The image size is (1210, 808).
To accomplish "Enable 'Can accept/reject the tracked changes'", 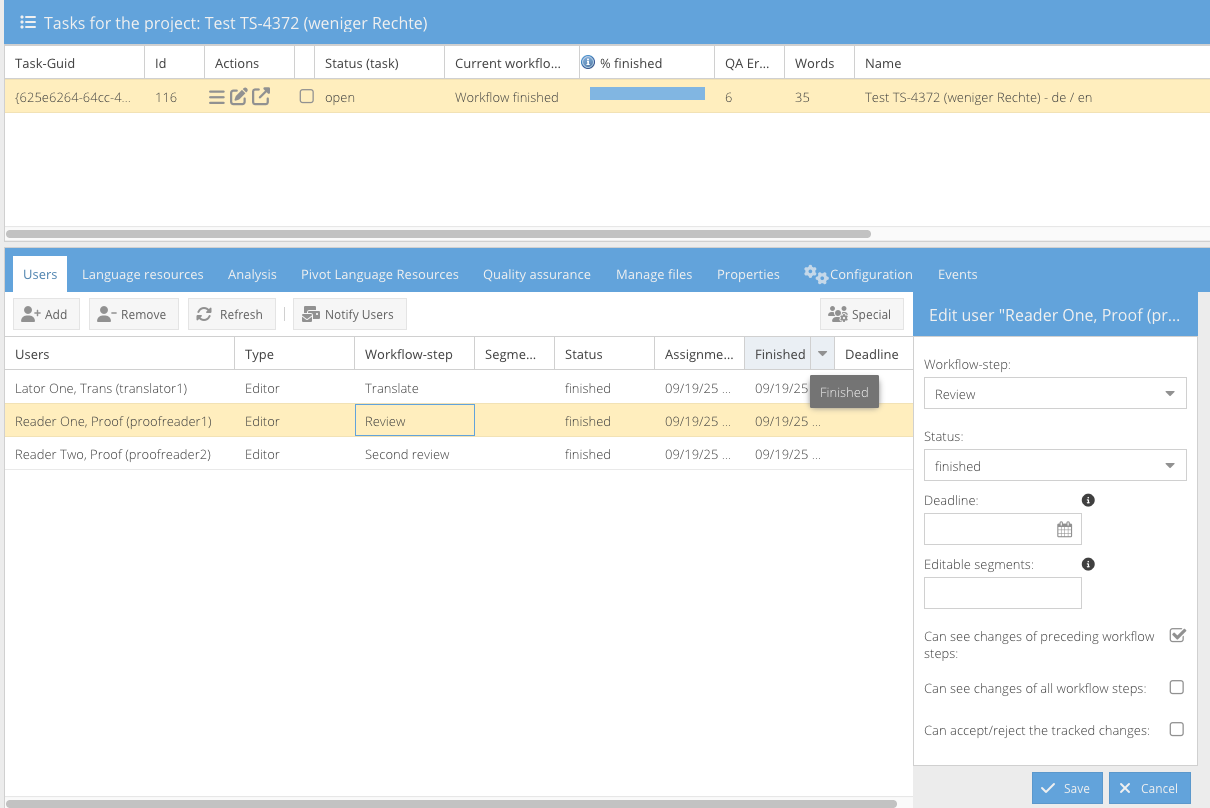I will pyautogui.click(x=1177, y=730).
